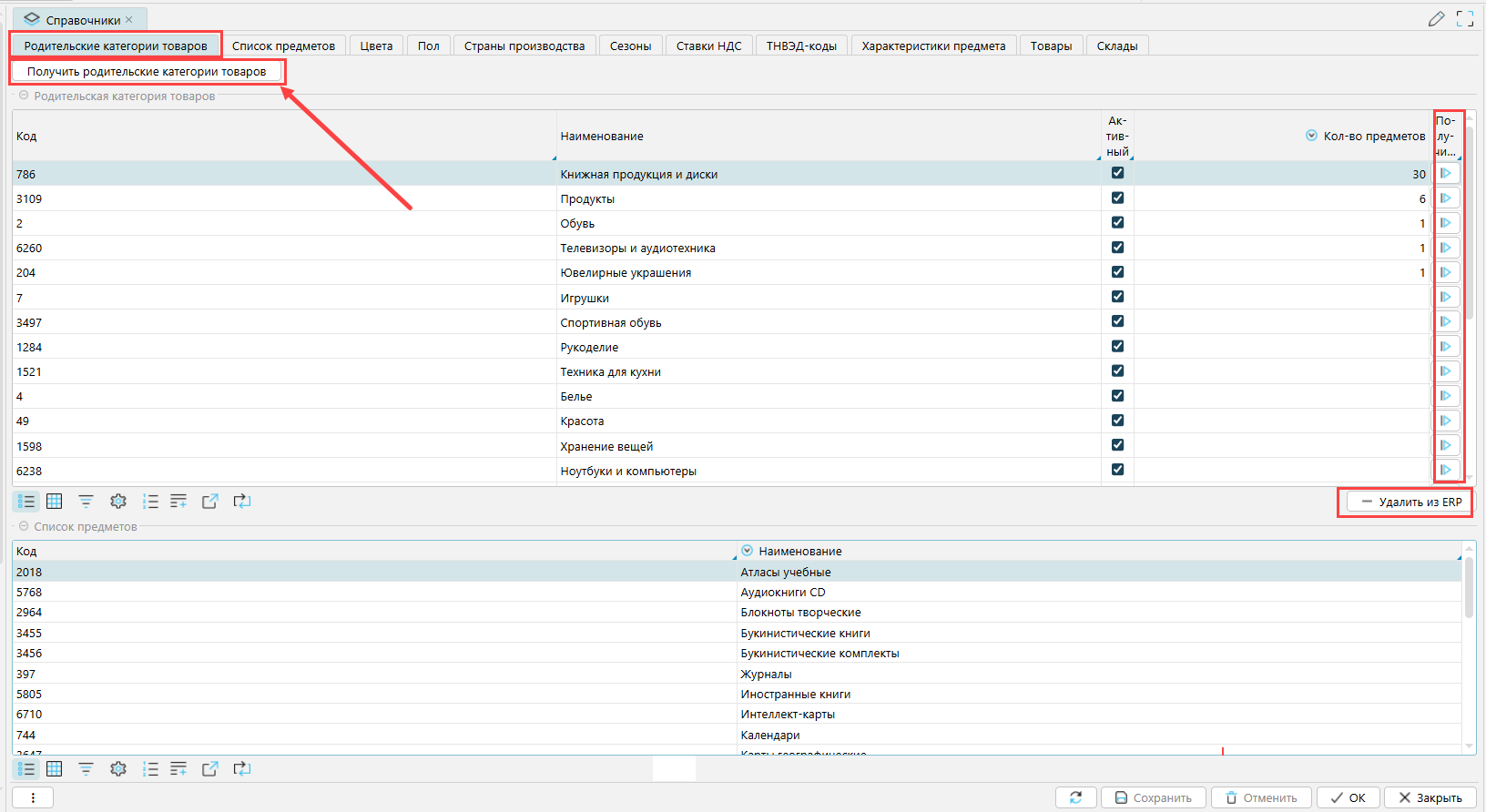The height and width of the screenshot is (812, 1486).
Task: Uncheck the active checkbox for Ювелирные украшения
Action: (1117, 272)
